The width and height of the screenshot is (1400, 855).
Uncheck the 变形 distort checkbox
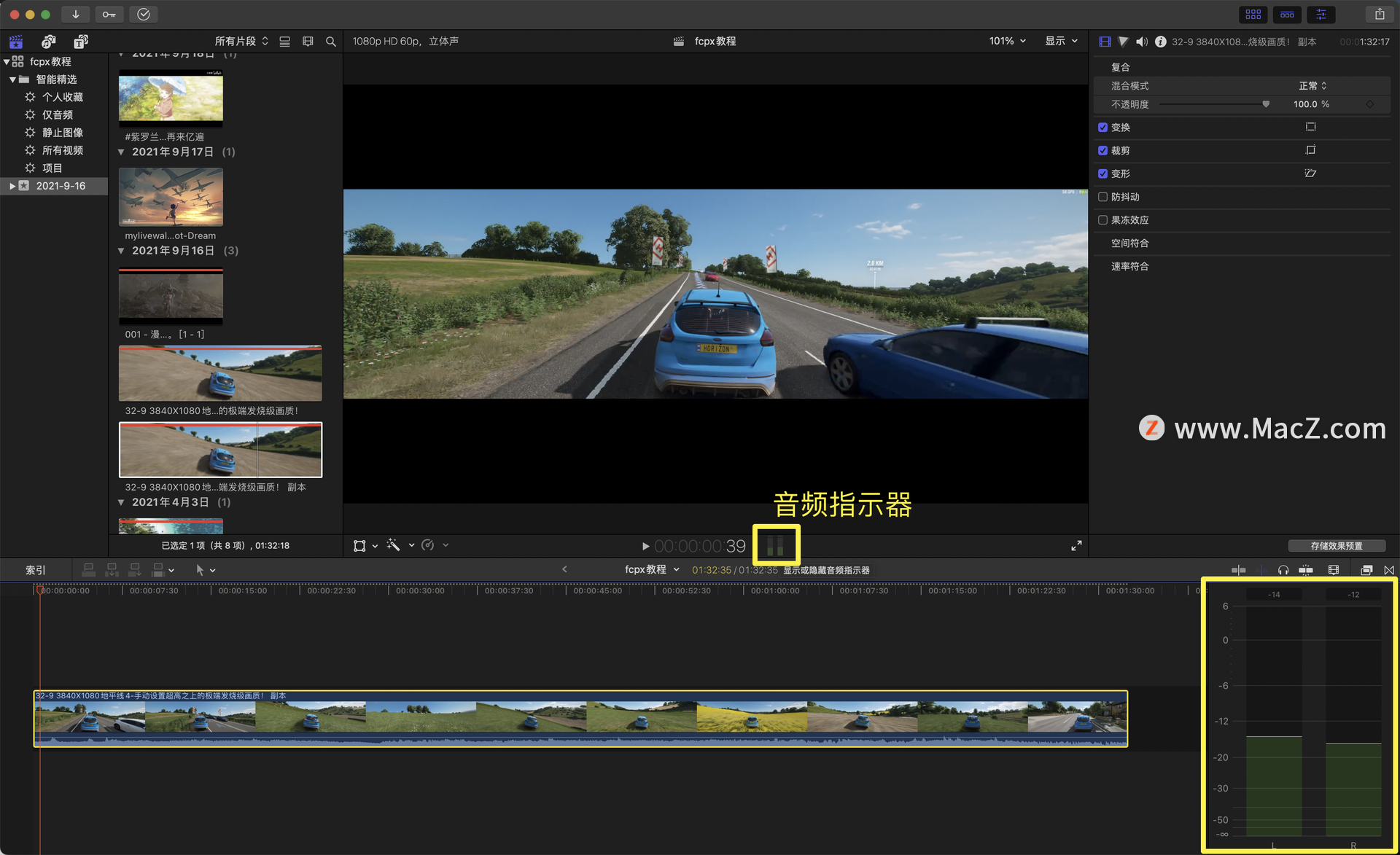click(1102, 173)
